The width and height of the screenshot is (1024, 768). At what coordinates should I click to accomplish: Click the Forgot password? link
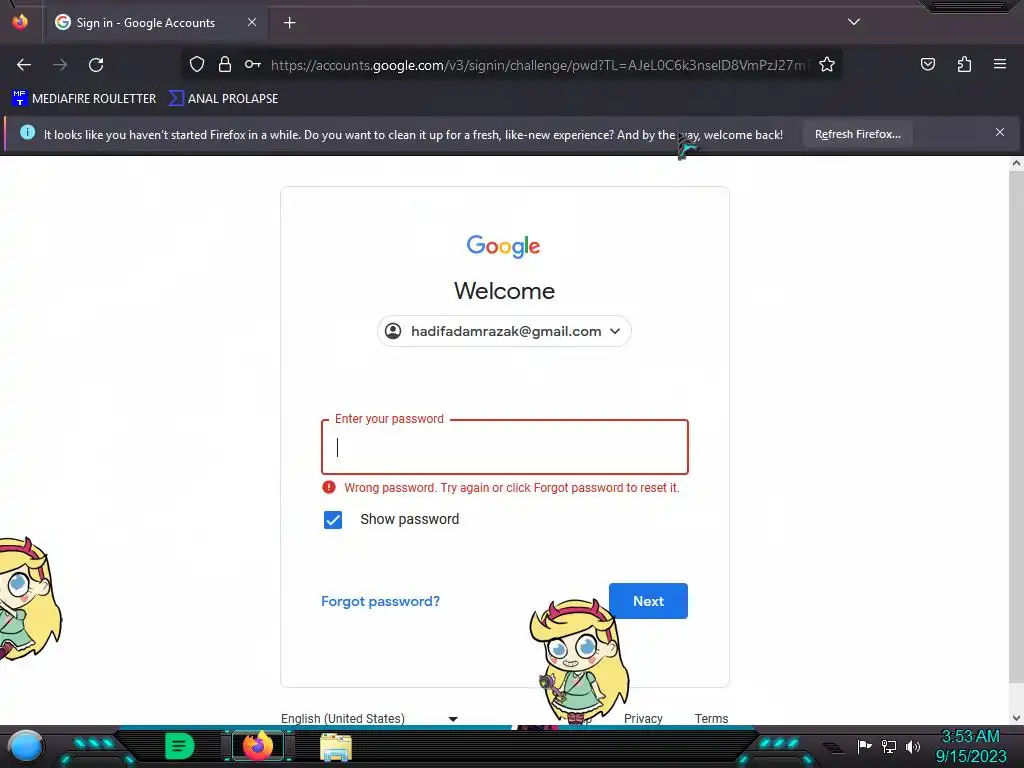(381, 601)
